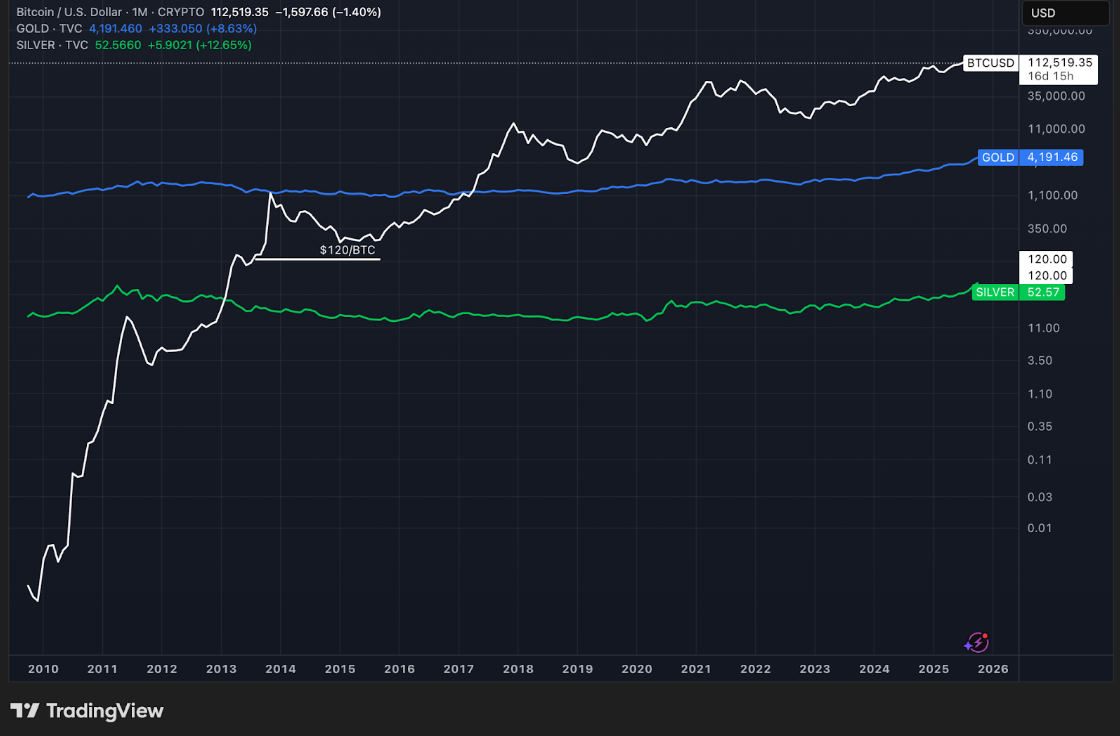Click the 2010 label on time axis

tap(43, 669)
